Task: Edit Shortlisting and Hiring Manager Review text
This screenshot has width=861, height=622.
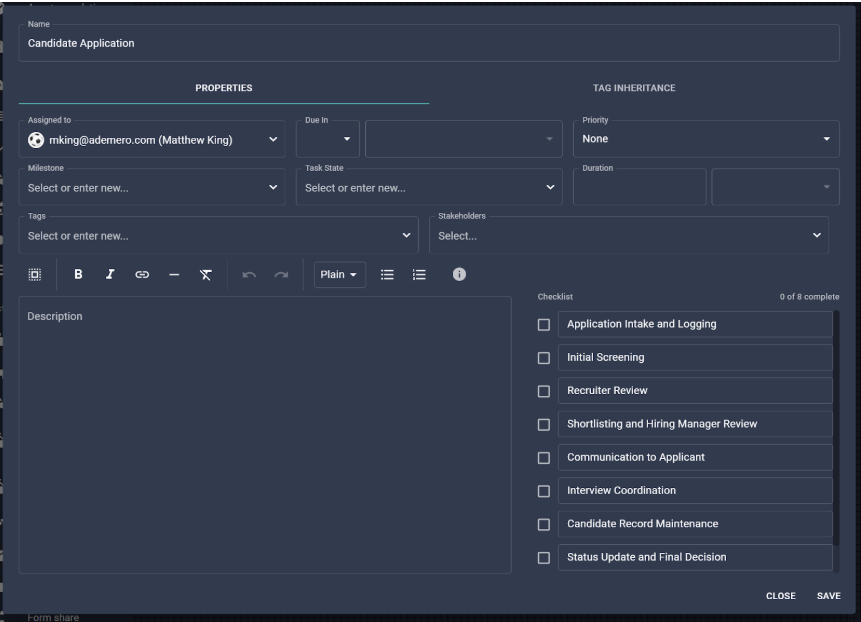Action: point(695,424)
